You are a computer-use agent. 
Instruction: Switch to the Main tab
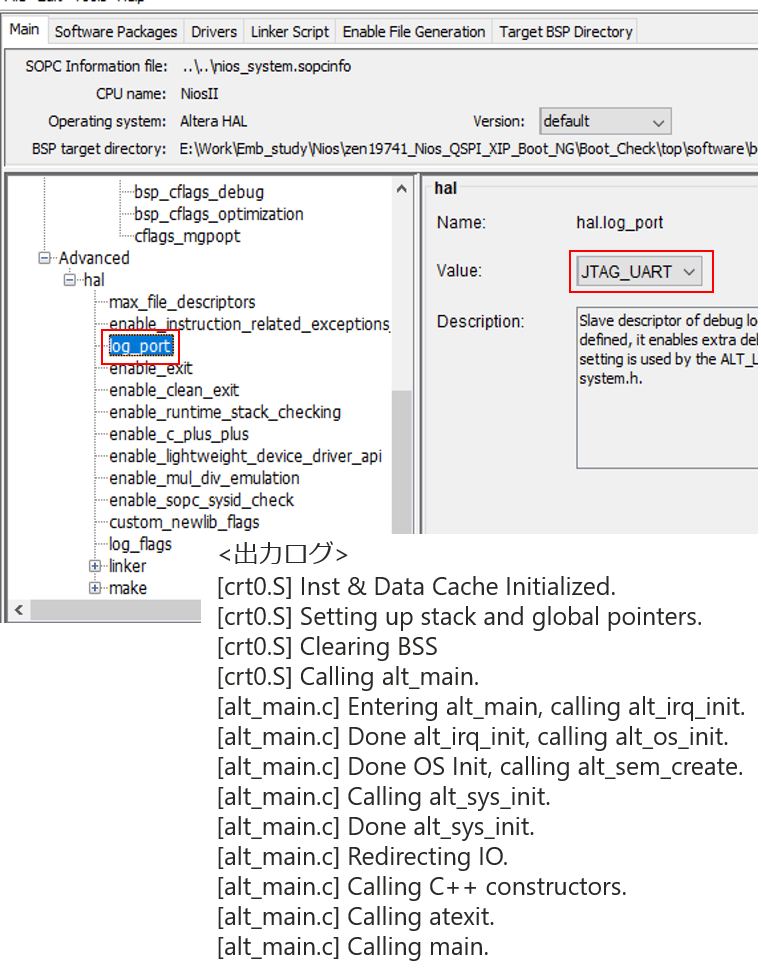[x=24, y=30]
